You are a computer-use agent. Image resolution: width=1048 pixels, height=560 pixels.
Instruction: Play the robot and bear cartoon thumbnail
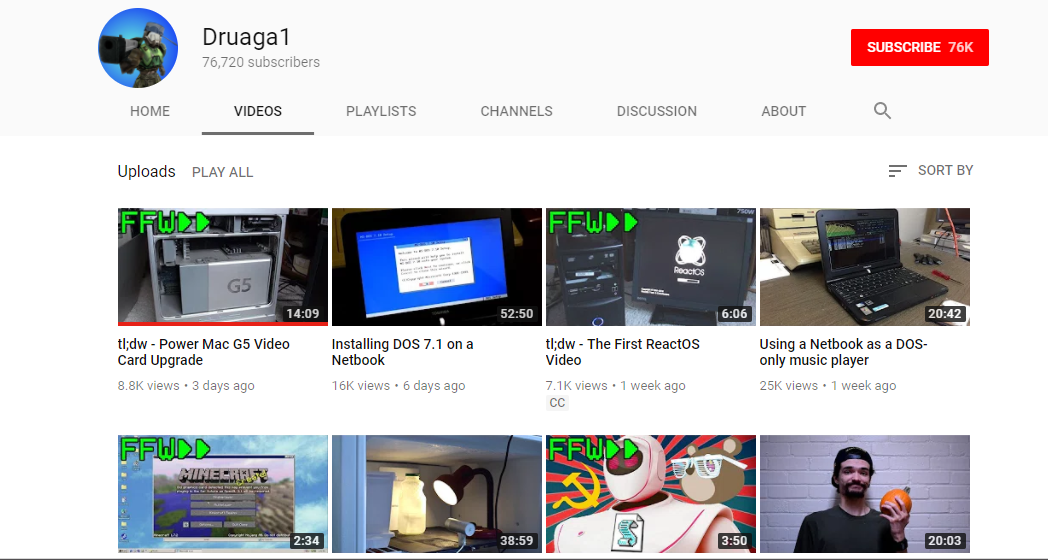point(650,494)
